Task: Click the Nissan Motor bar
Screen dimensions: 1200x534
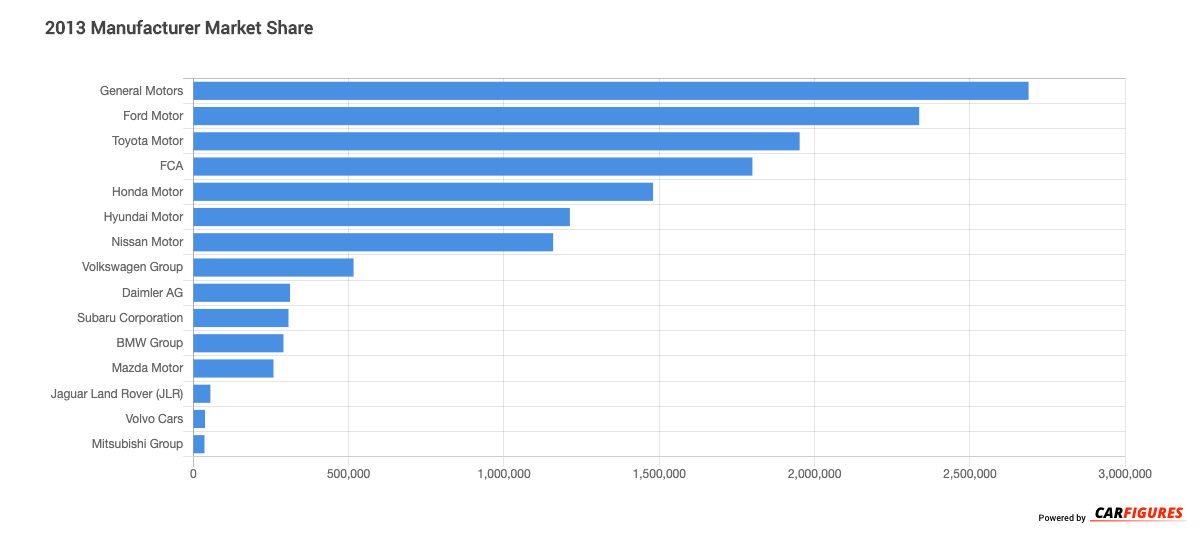Action: (x=373, y=242)
